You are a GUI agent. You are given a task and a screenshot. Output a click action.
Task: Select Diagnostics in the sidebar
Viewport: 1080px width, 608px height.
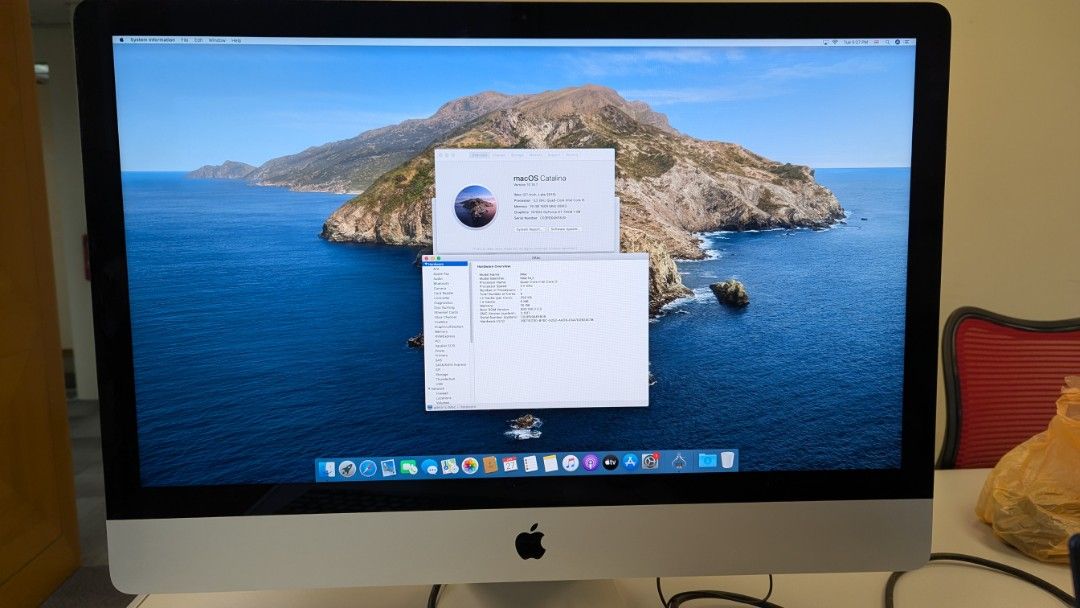click(x=443, y=302)
